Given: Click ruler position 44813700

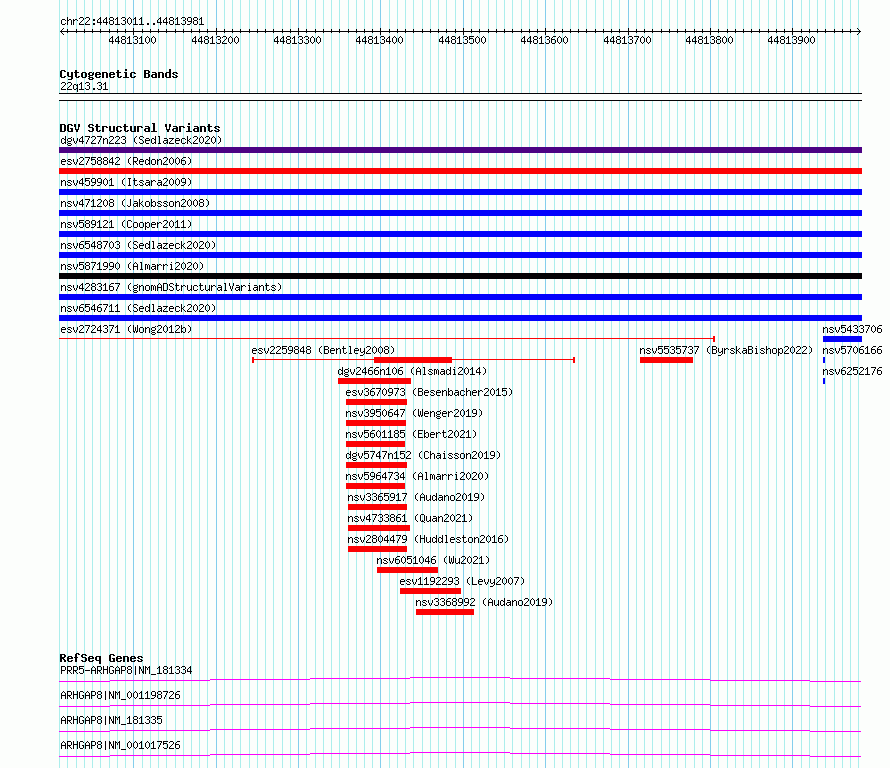Looking at the screenshot, I should (627, 40).
